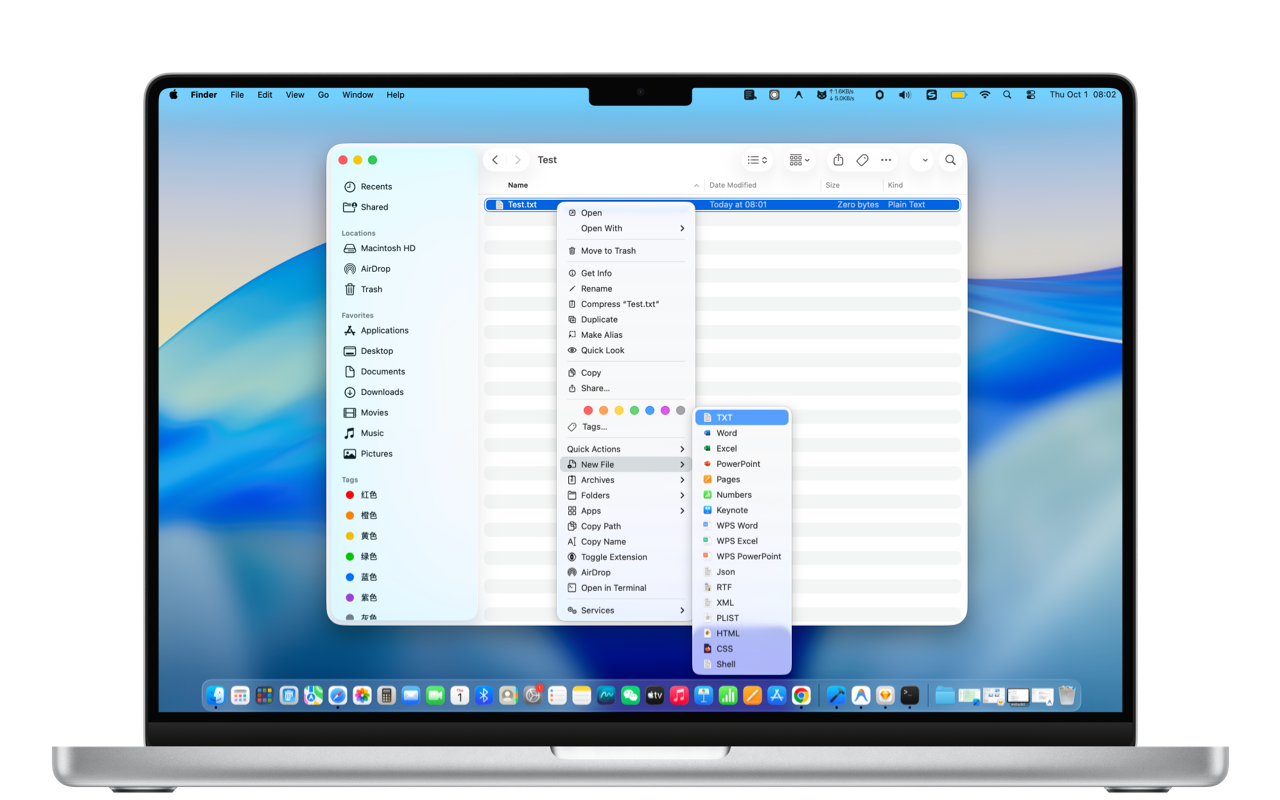Viewport: 1280px width, 800px height.
Task: Click the Finder search magnifier icon
Action: (951, 160)
